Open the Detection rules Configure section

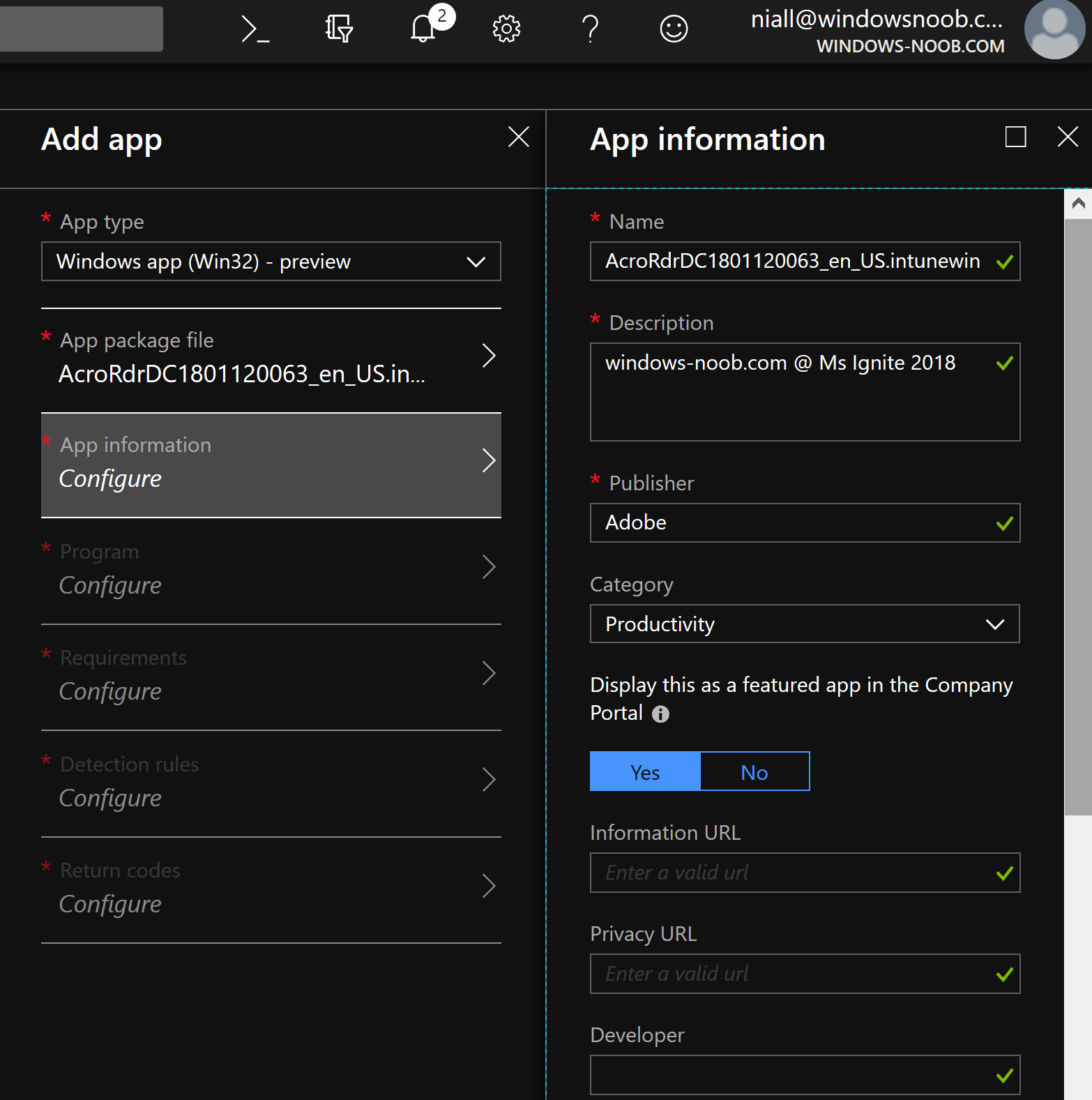[x=271, y=784]
